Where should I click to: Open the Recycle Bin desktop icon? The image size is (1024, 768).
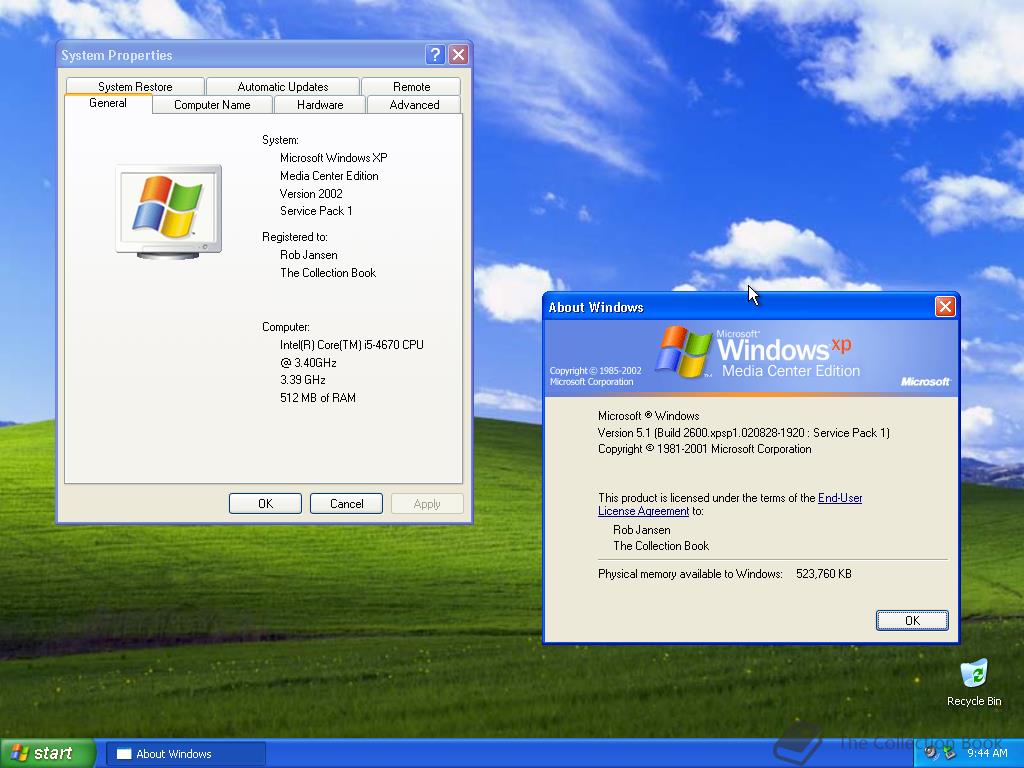(x=974, y=682)
